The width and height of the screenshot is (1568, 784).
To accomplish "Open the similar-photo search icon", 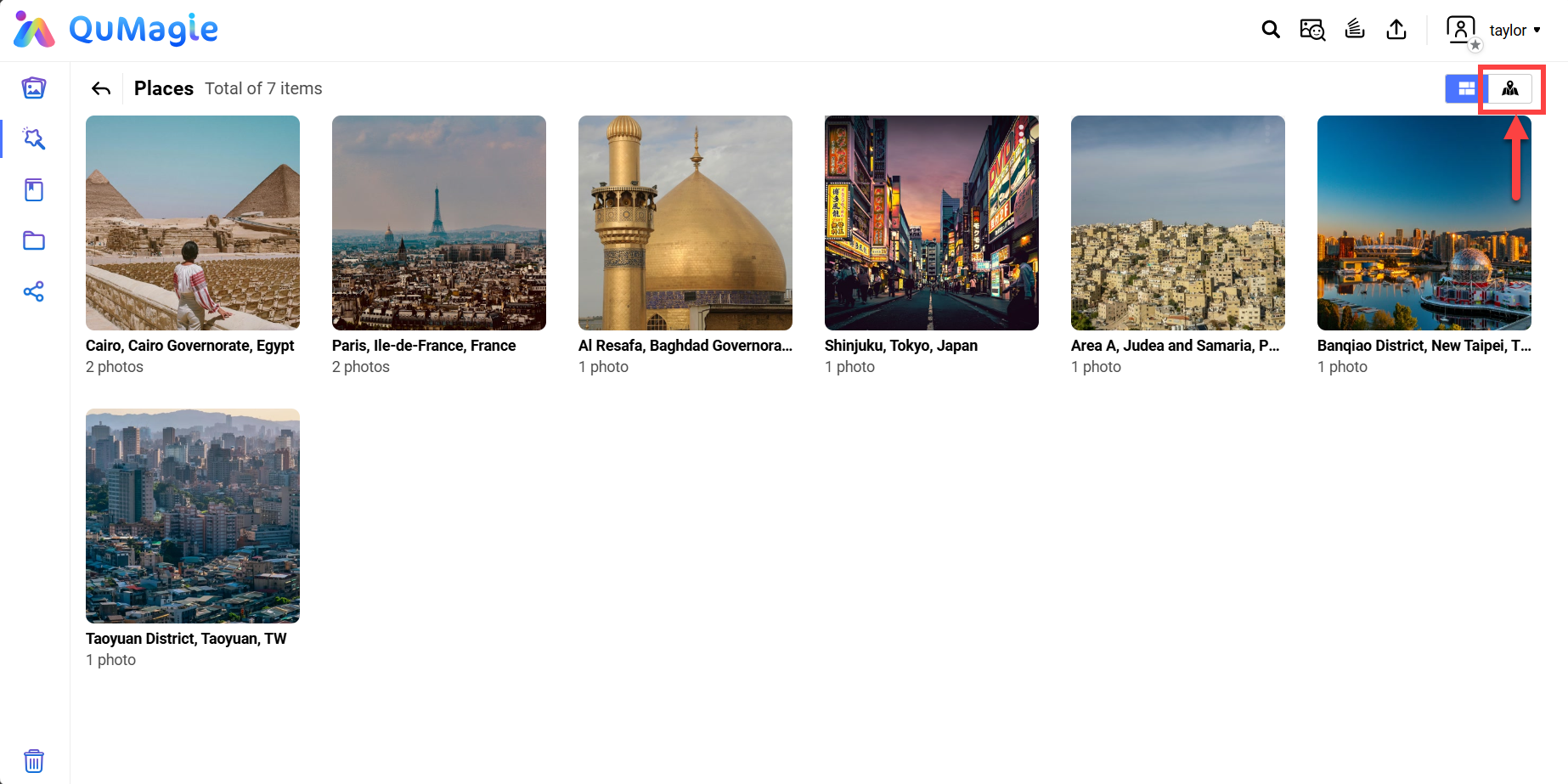I will [1312, 30].
